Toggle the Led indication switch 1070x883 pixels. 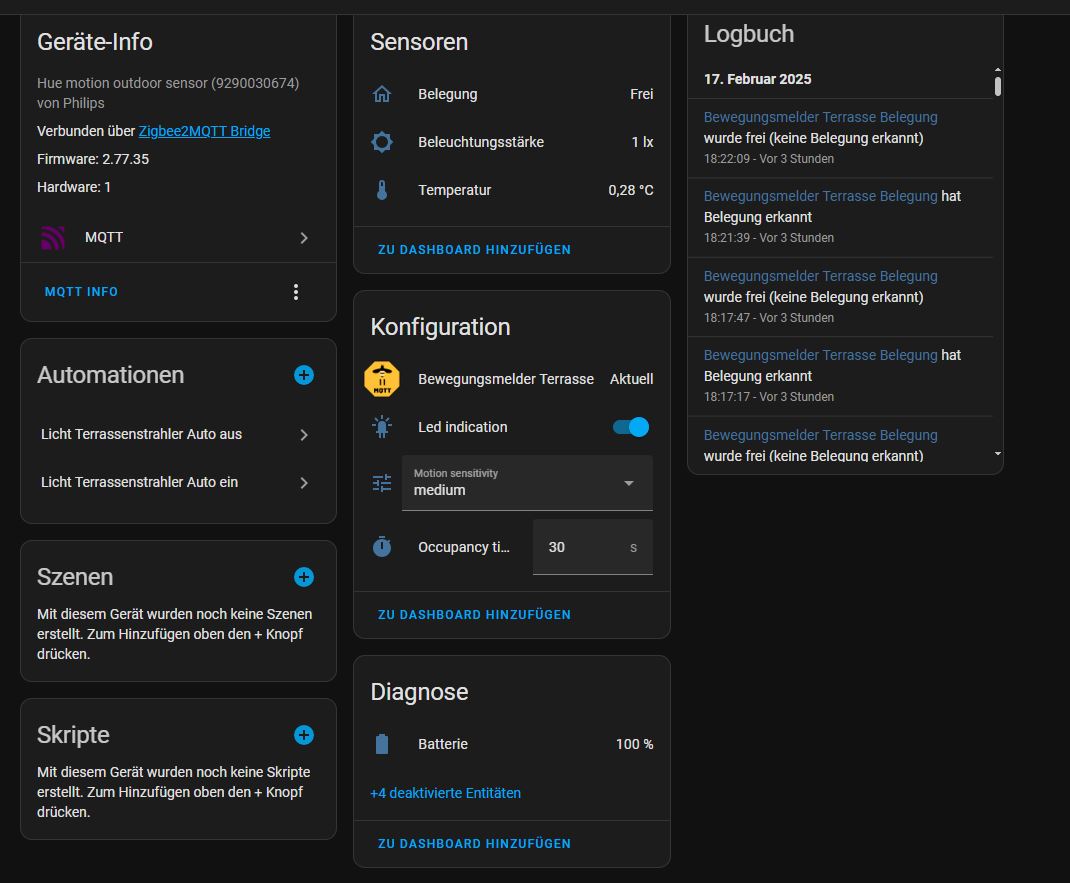[631, 427]
